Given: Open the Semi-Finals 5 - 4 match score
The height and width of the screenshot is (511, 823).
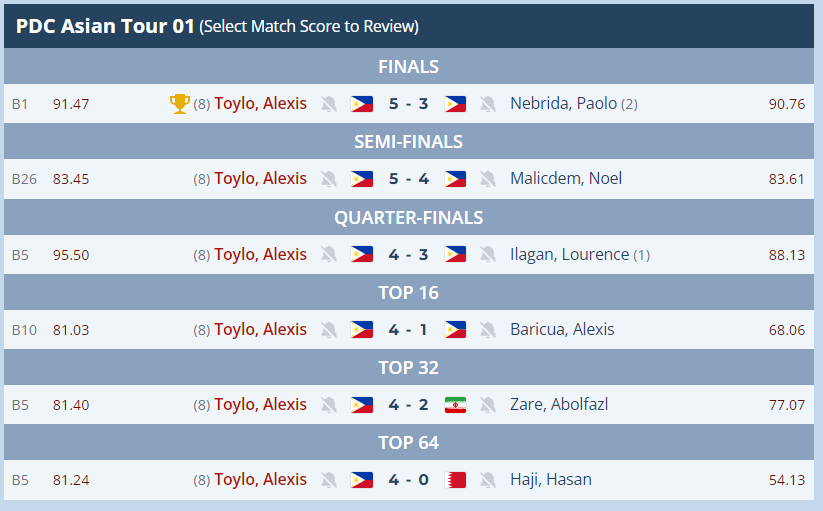Looking at the screenshot, I should click(408, 179).
